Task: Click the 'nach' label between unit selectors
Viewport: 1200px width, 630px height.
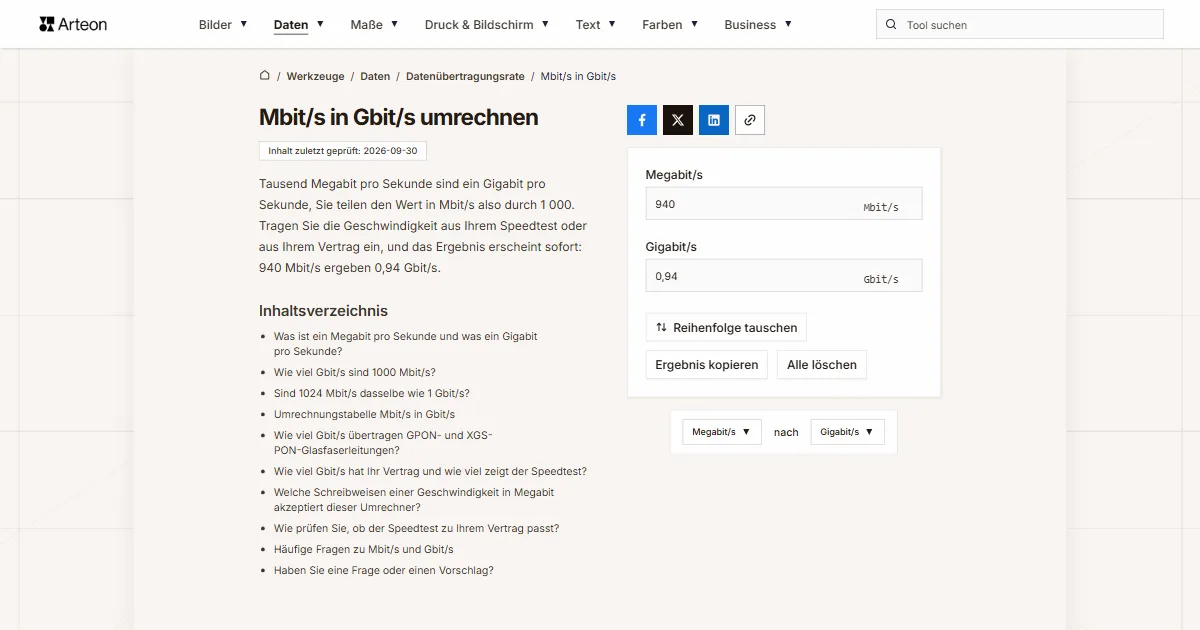Action: [786, 432]
